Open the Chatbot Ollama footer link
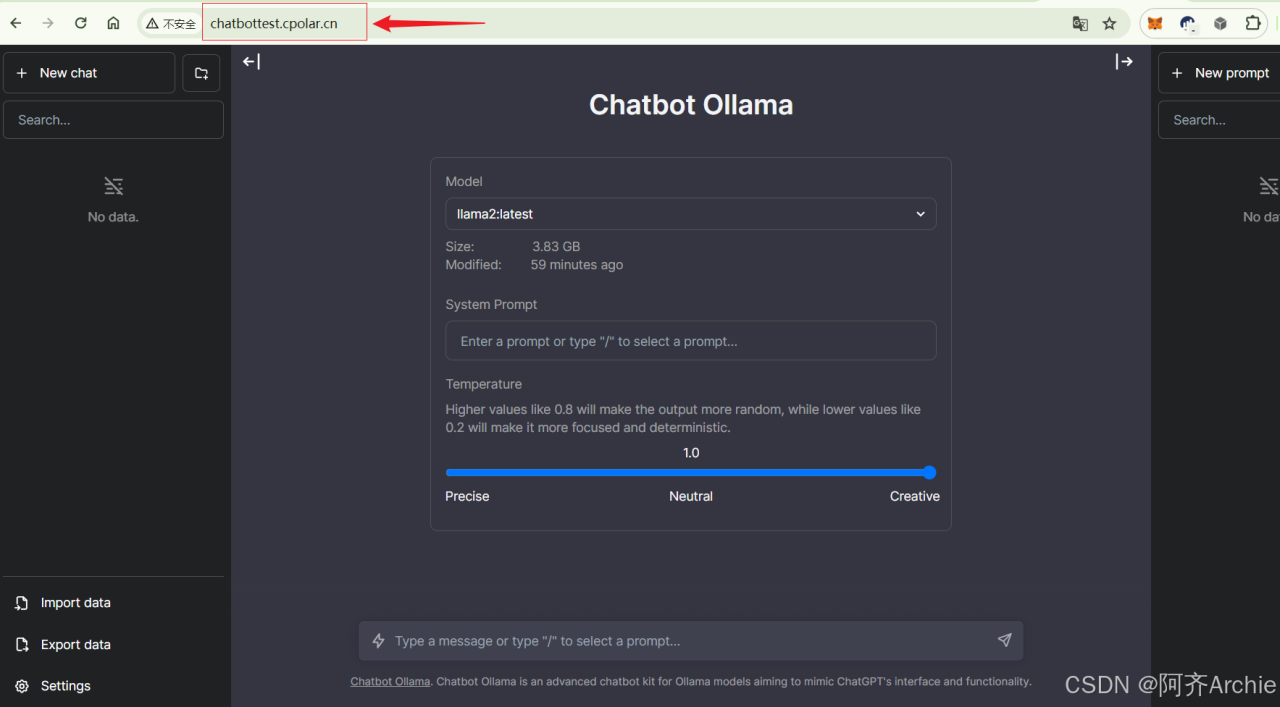 [x=390, y=681]
